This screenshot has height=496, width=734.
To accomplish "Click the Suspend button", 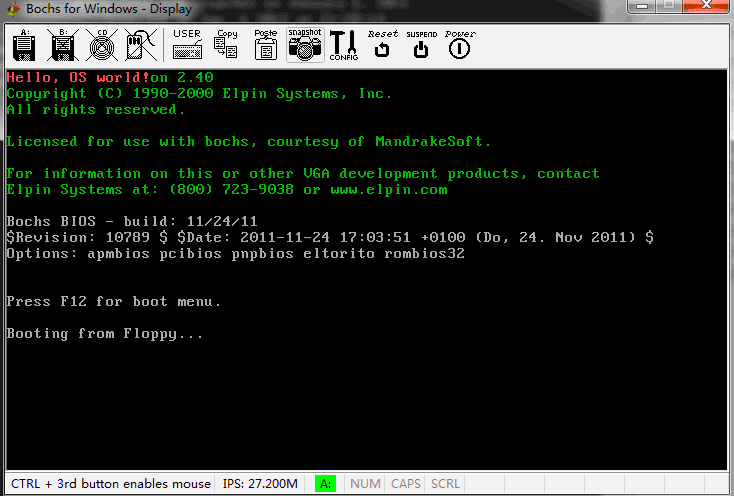I will pos(421,46).
